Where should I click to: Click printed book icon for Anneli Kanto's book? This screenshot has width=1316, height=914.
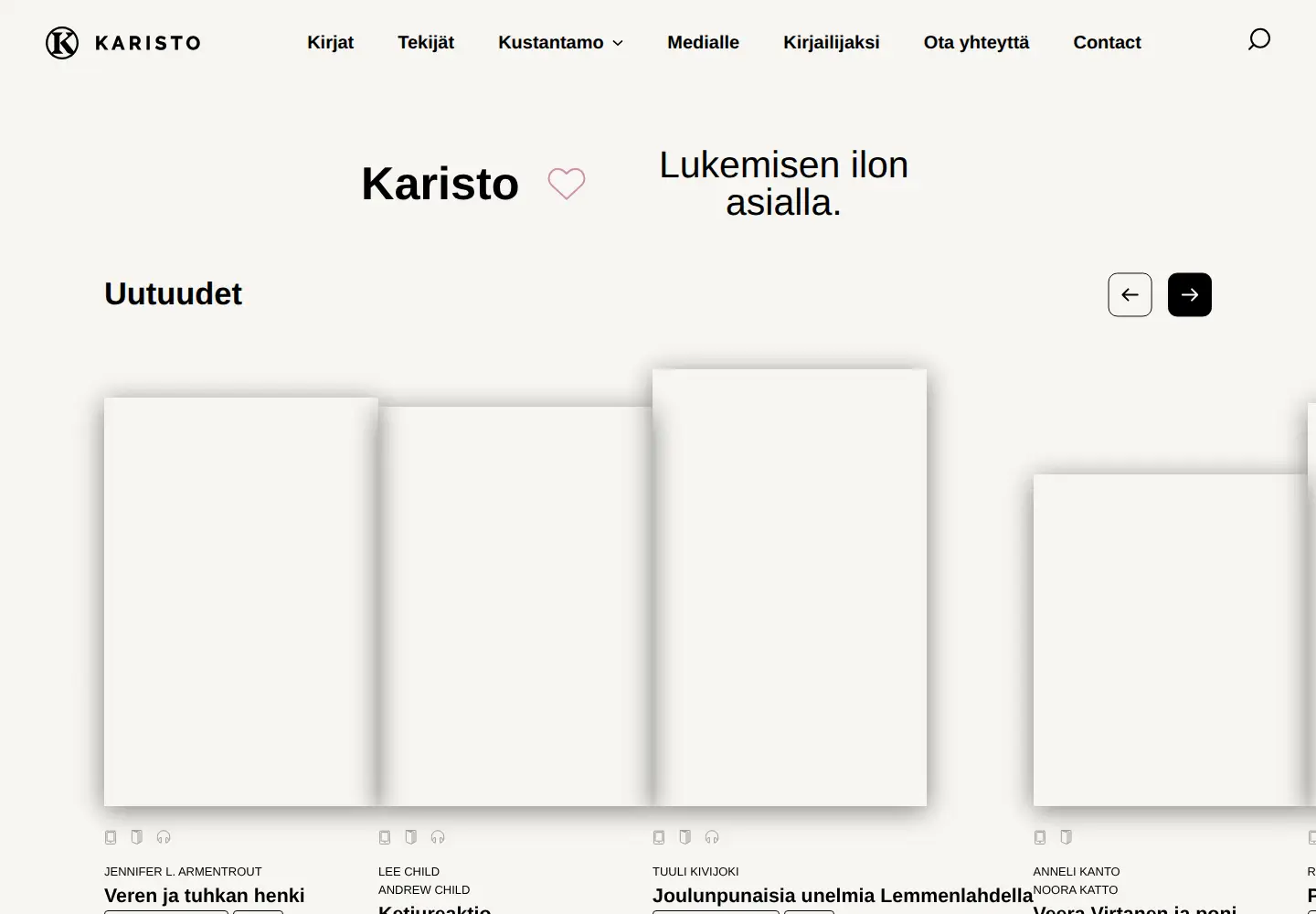pos(1067,837)
